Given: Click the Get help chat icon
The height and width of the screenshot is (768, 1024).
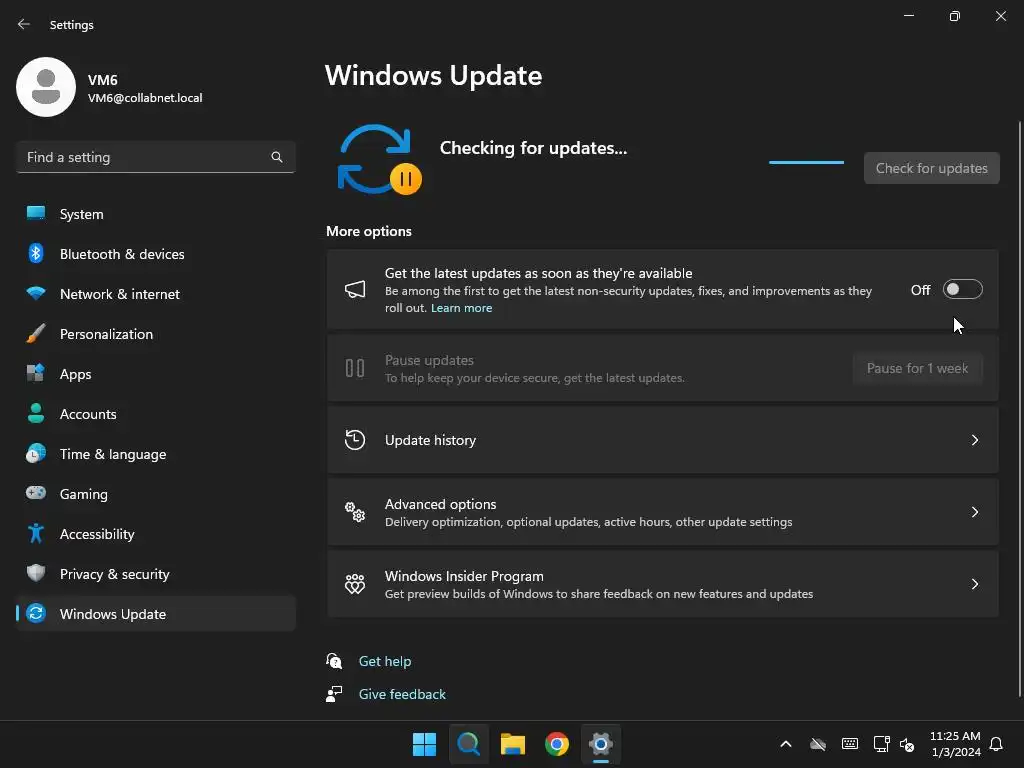Looking at the screenshot, I should (x=334, y=661).
